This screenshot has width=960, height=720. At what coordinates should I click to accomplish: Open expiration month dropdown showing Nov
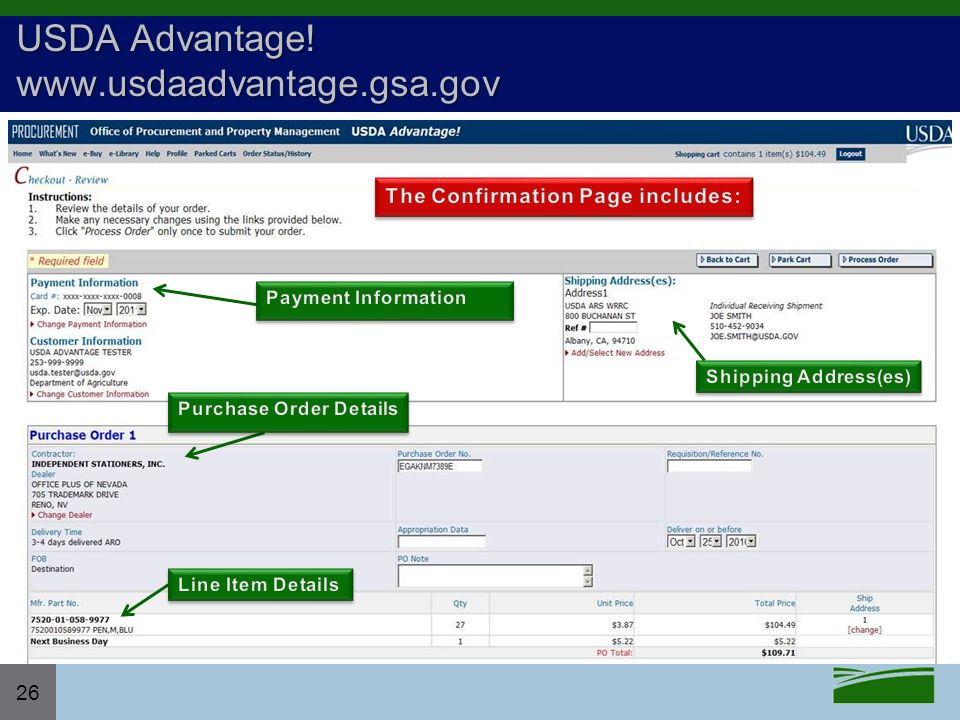tap(98, 310)
